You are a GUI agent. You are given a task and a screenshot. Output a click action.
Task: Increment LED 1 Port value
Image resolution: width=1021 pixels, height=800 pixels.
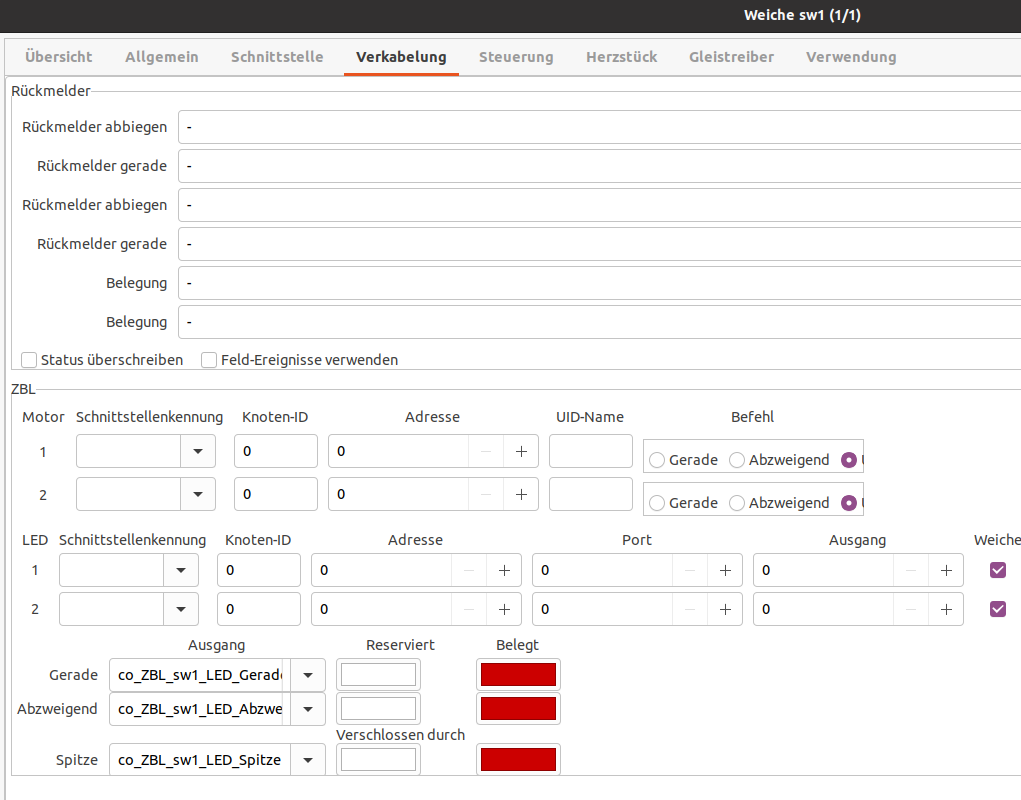[725, 570]
